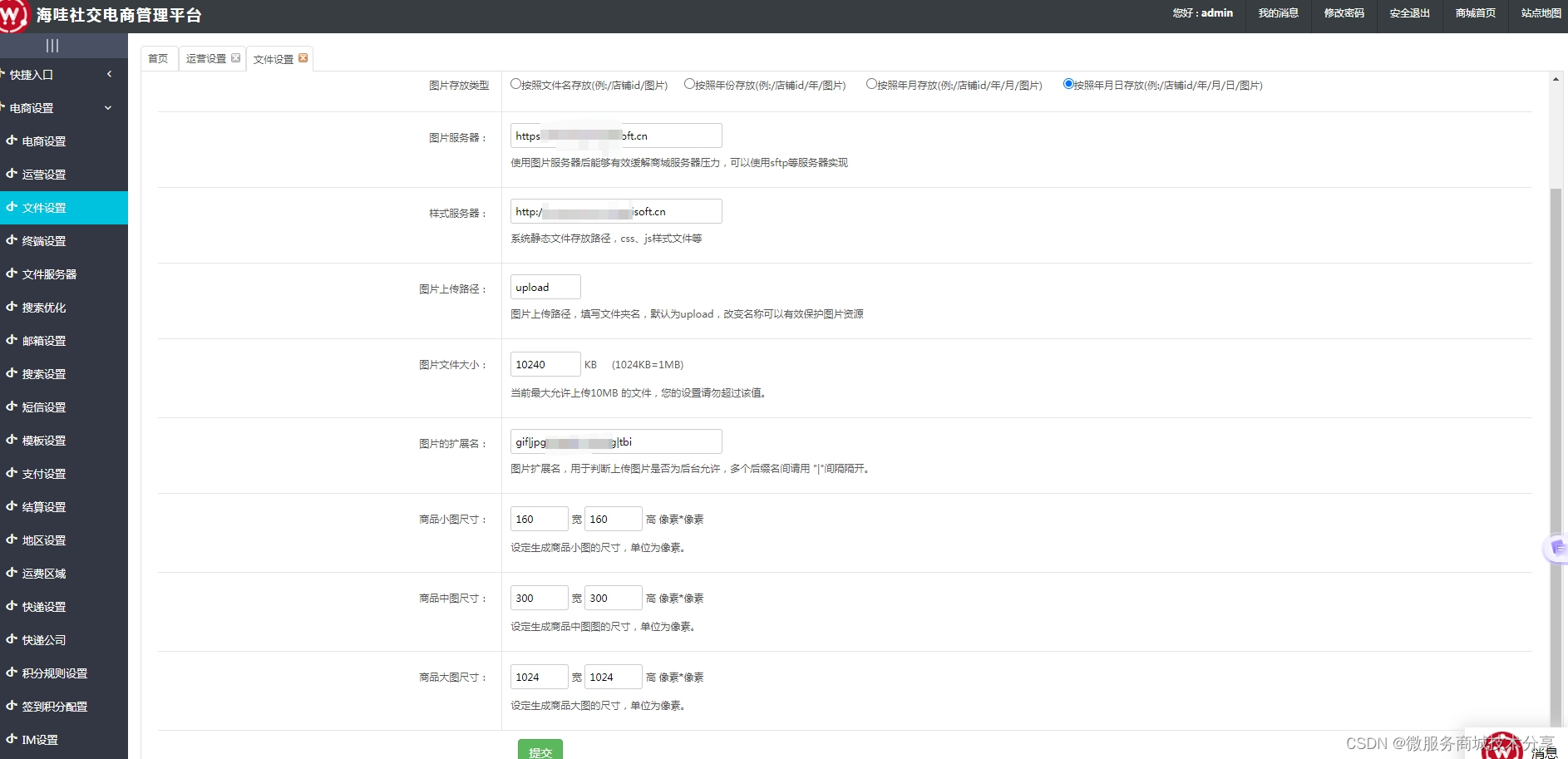Switch to the 文件设置 tab
The height and width of the screenshot is (759, 1568).
click(x=274, y=59)
